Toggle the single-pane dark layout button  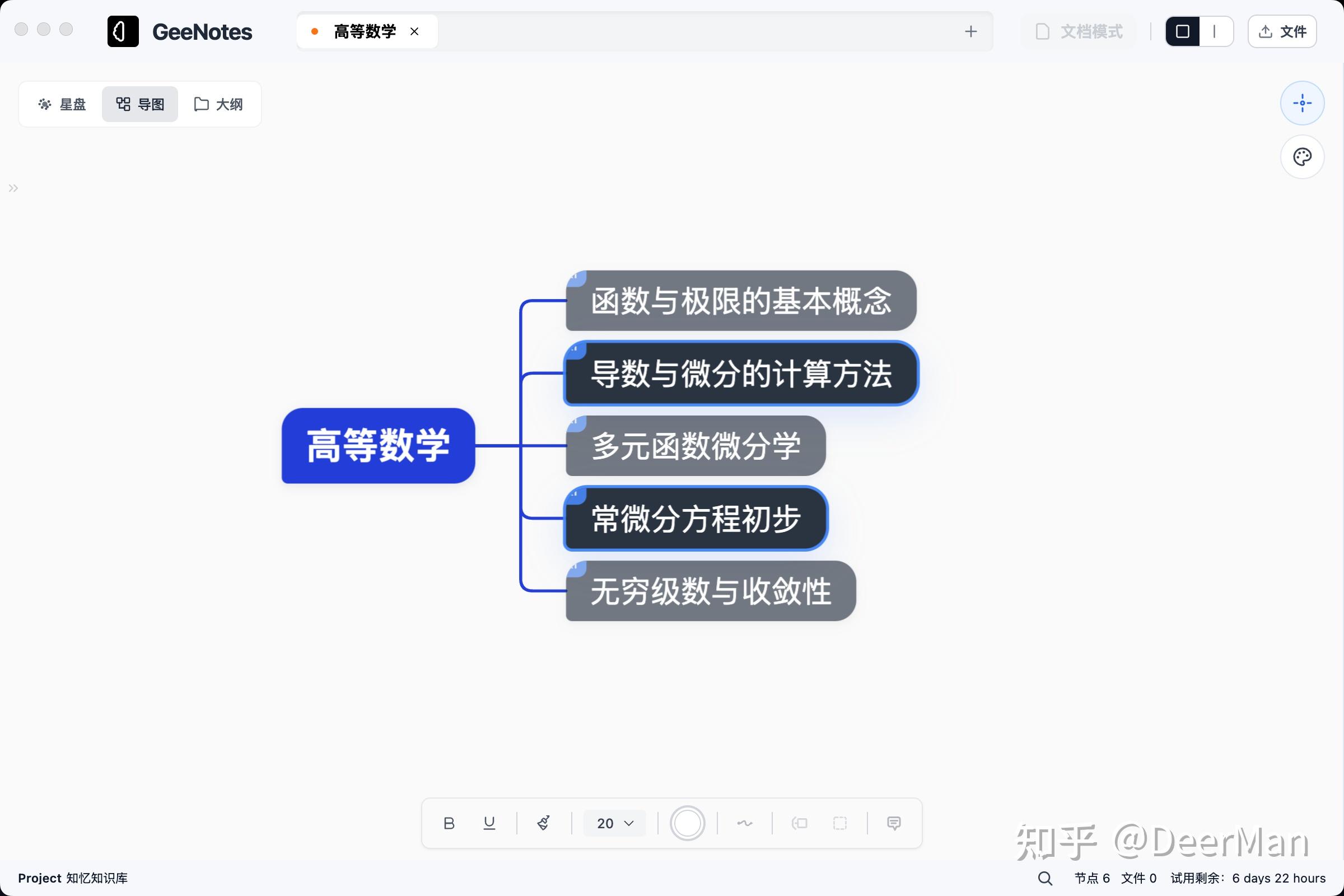[1182, 31]
